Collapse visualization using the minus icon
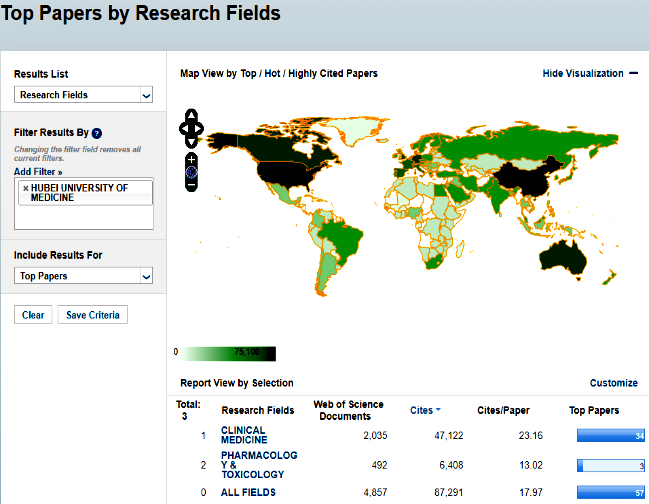 (633, 73)
